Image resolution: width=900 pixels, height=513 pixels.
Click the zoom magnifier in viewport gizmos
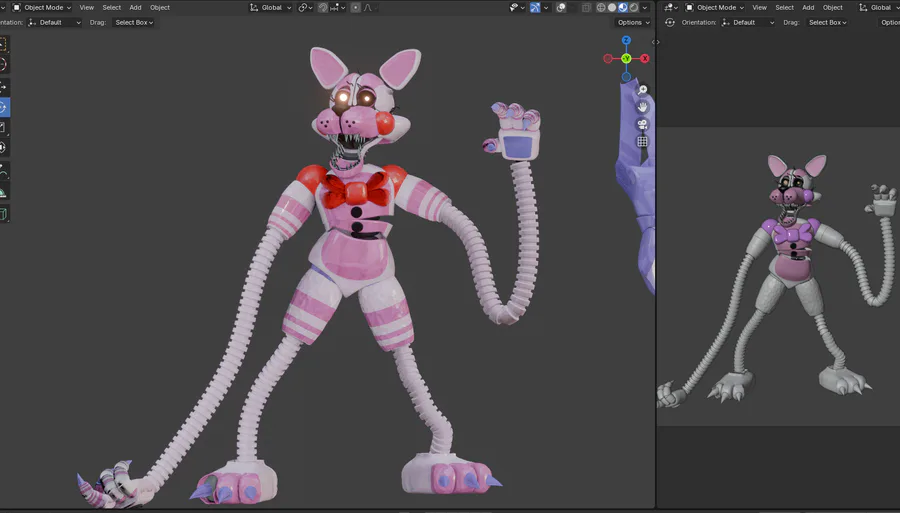point(643,90)
